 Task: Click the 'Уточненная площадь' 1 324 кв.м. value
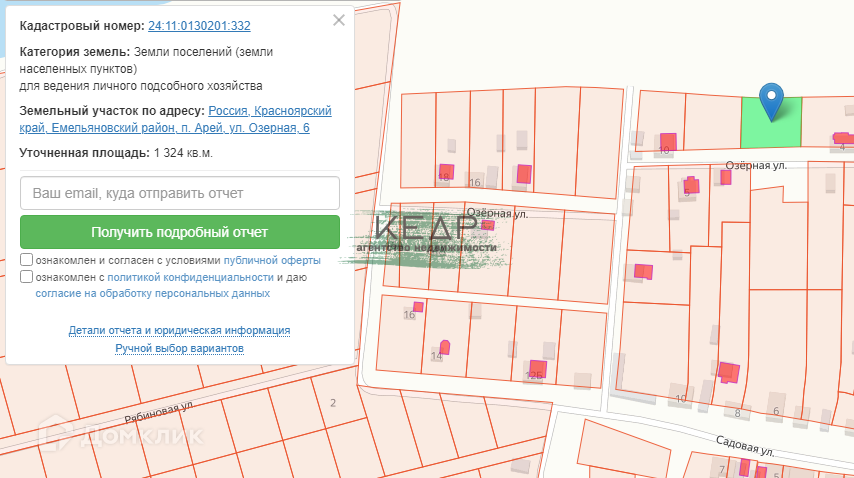tap(183, 153)
